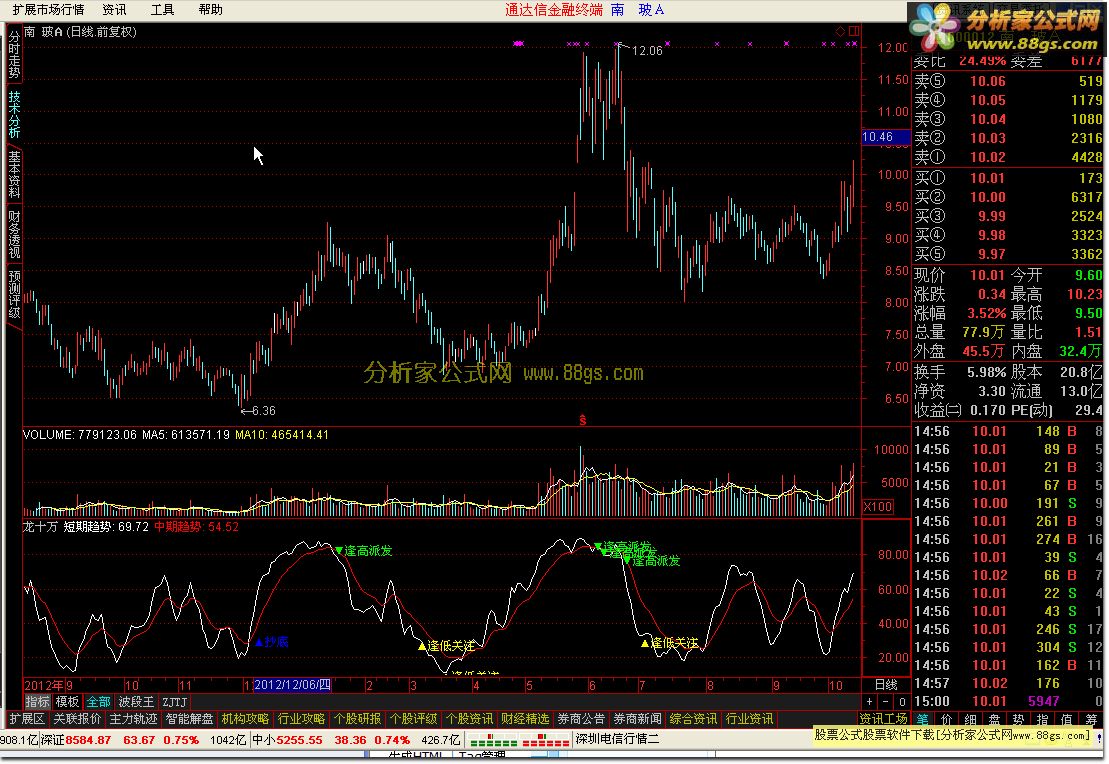Select the 势 tab in the quote panel
This screenshot has width=1109, height=764.
(1018, 719)
